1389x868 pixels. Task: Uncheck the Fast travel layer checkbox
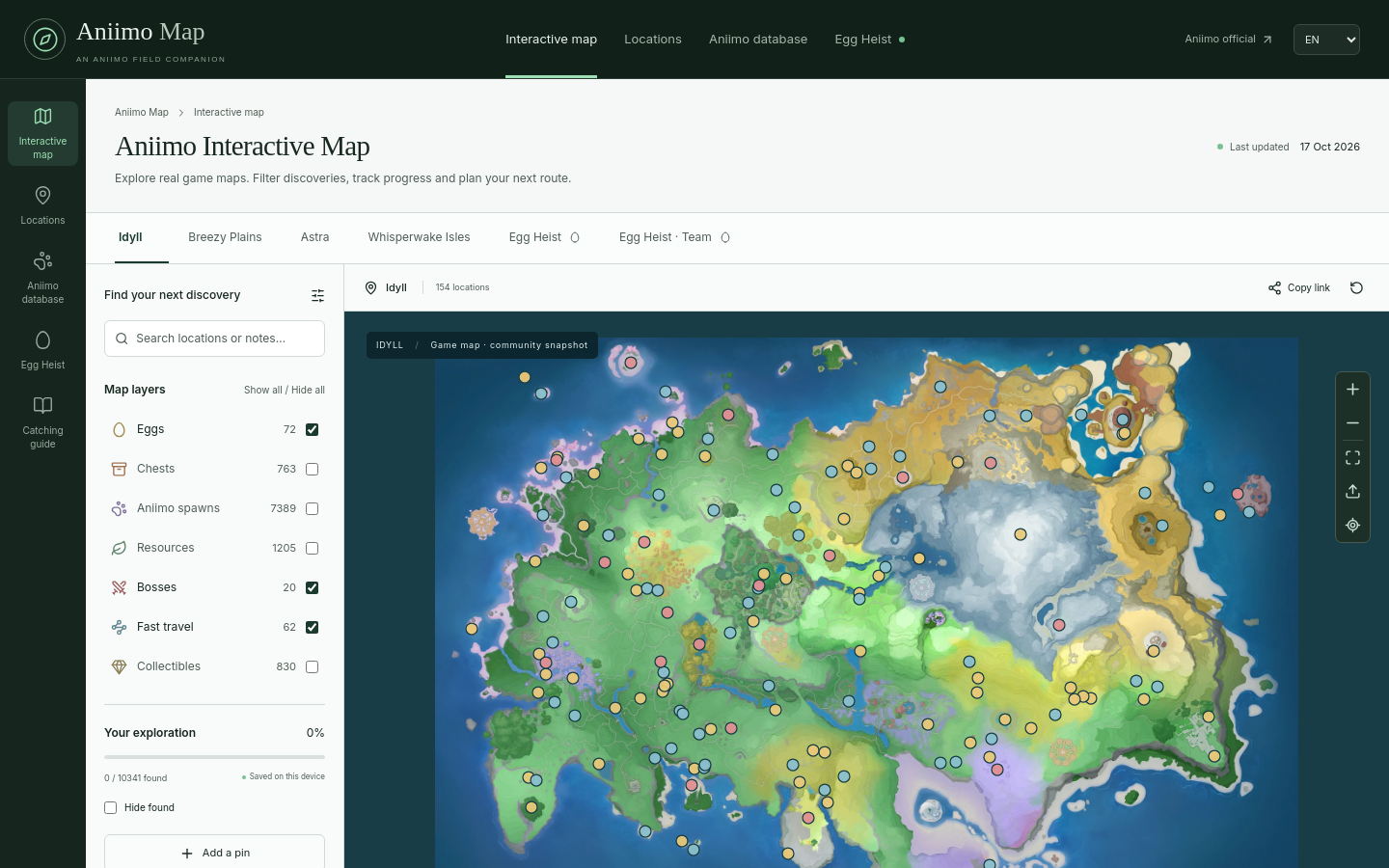(x=312, y=627)
